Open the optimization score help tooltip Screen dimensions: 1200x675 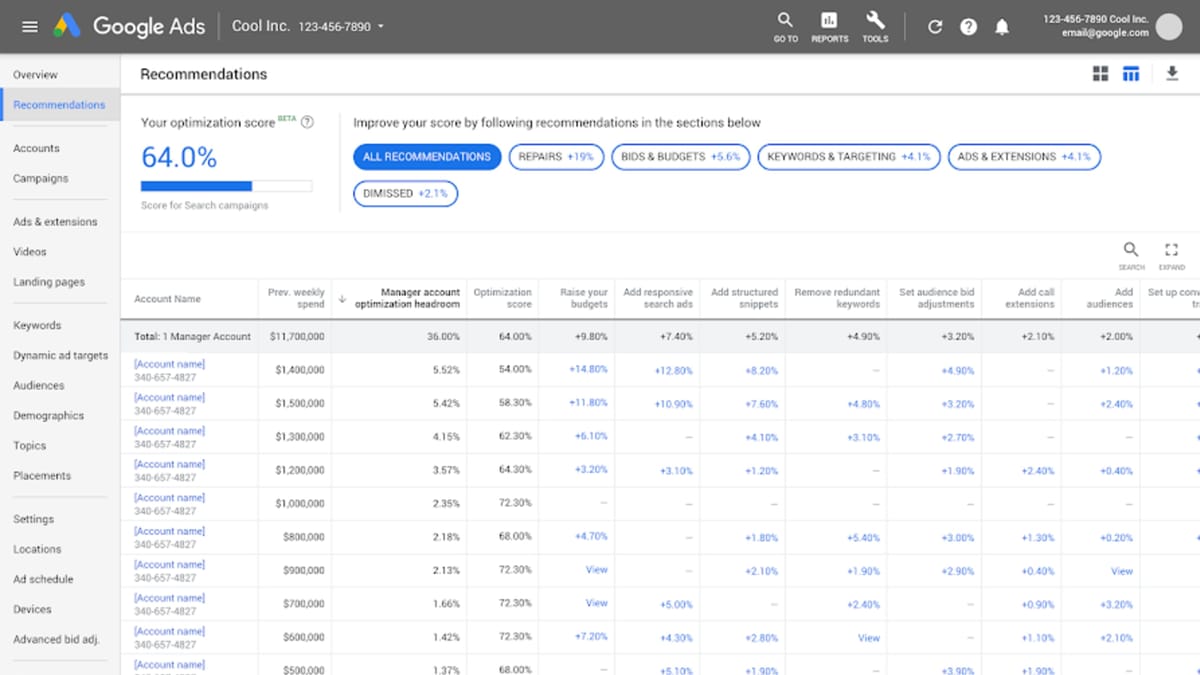point(308,122)
